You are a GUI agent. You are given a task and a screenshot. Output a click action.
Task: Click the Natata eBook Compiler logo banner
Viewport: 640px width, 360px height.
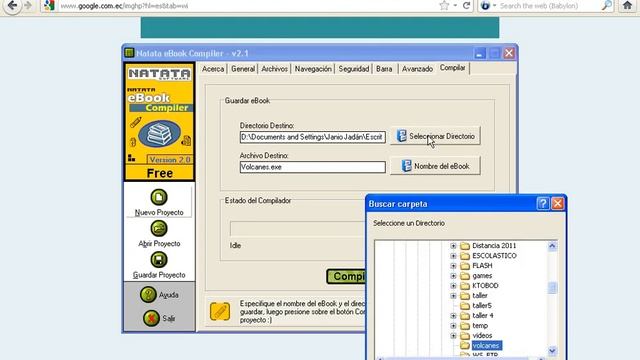tap(159, 122)
